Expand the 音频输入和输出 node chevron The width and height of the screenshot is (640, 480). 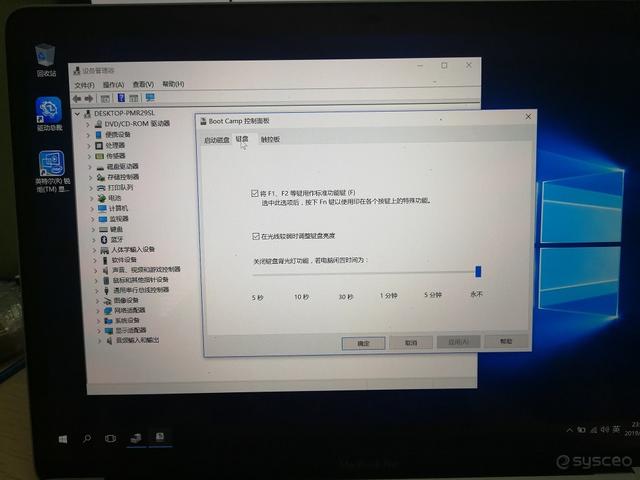pyautogui.click(x=99, y=340)
